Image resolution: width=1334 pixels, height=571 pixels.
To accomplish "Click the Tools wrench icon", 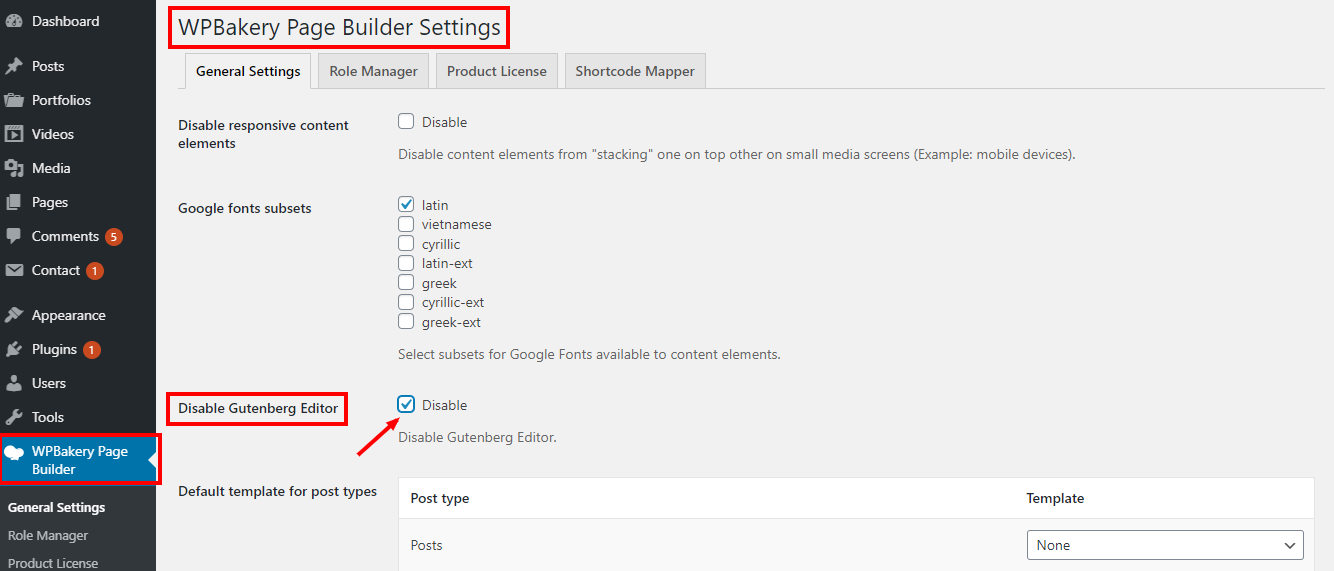I will click(14, 417).
